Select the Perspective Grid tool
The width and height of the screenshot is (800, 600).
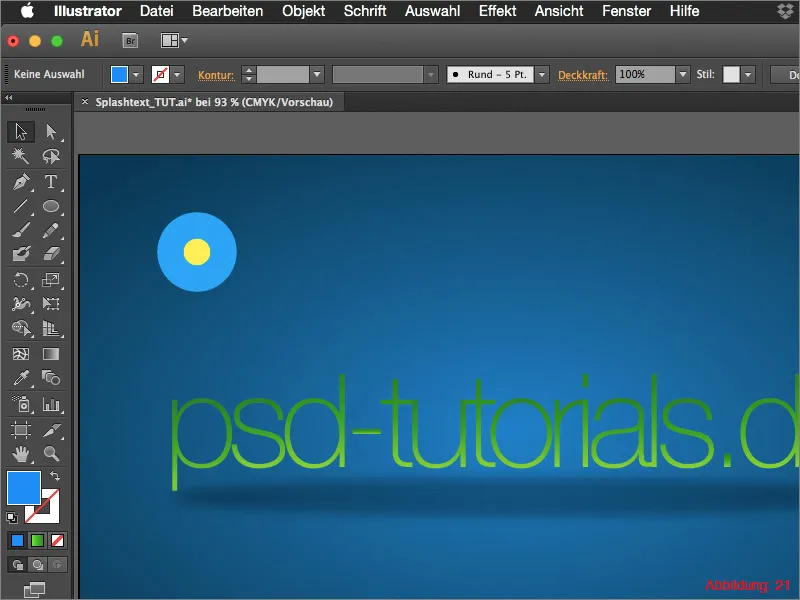pyautogui.click(x=51, y=328)
